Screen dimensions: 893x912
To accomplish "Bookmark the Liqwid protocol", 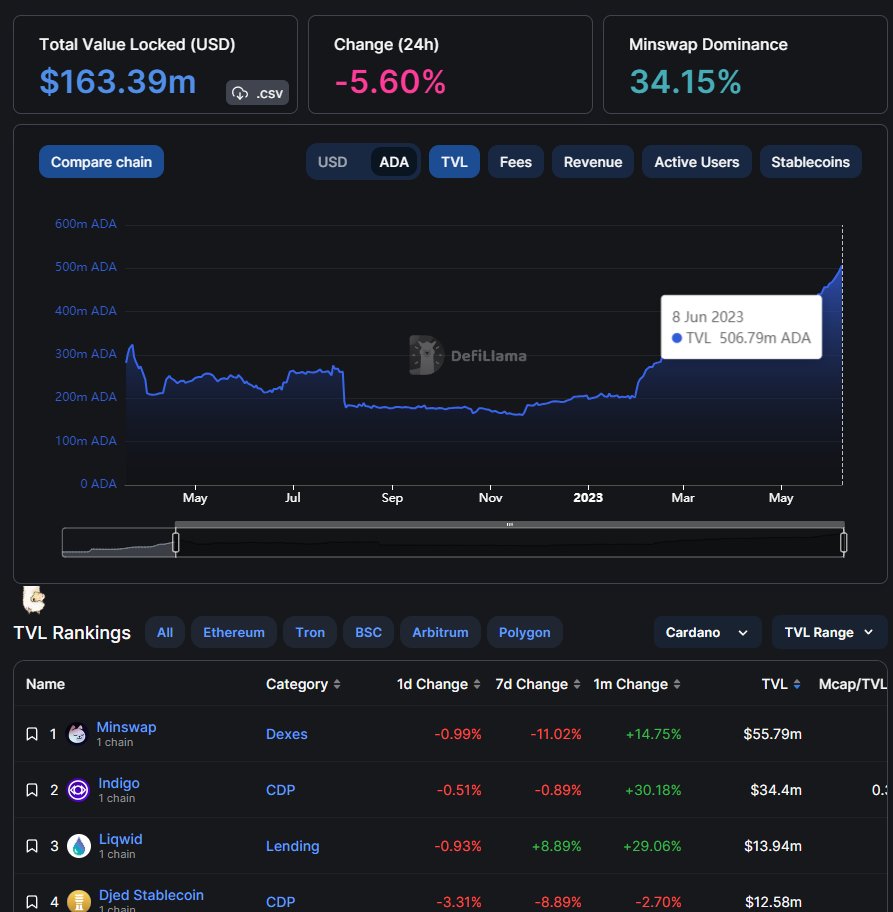I will [32, 846].
